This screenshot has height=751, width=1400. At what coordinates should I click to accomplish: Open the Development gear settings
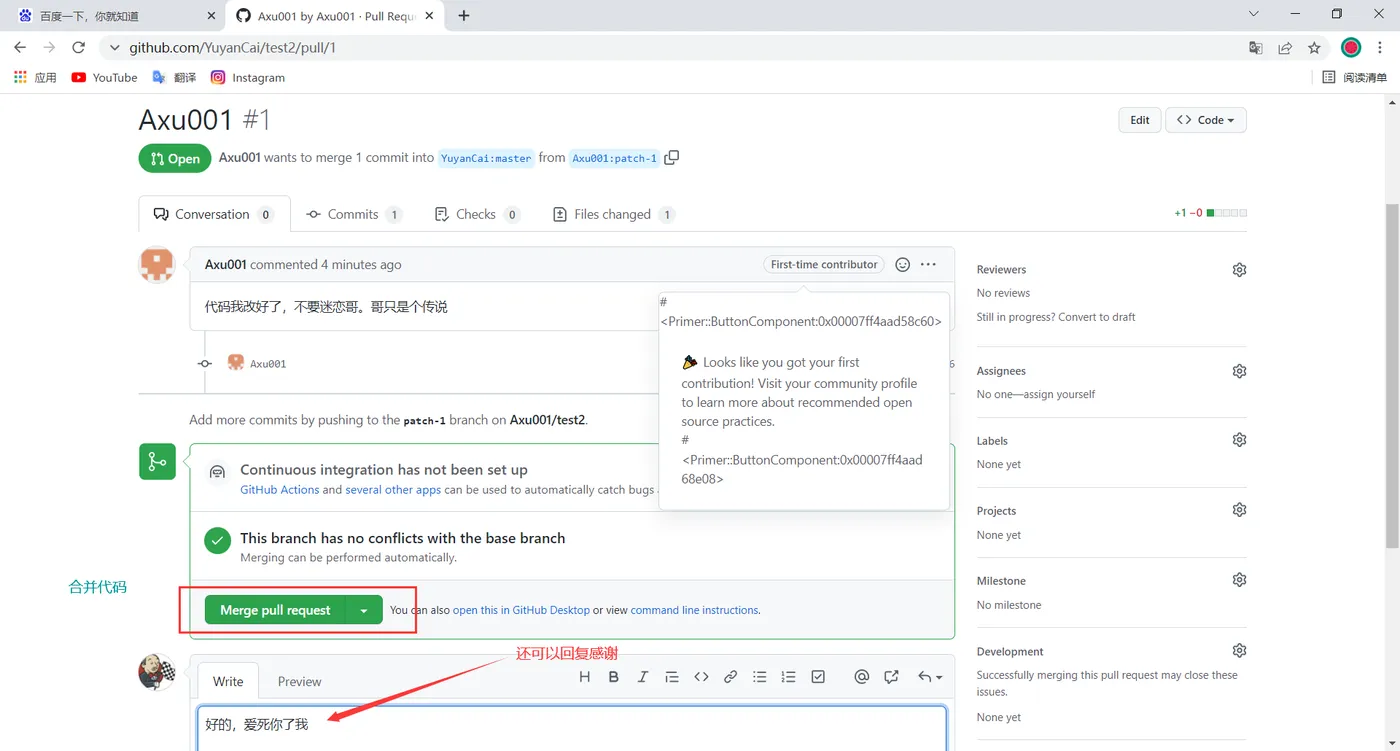point(1240,651)
